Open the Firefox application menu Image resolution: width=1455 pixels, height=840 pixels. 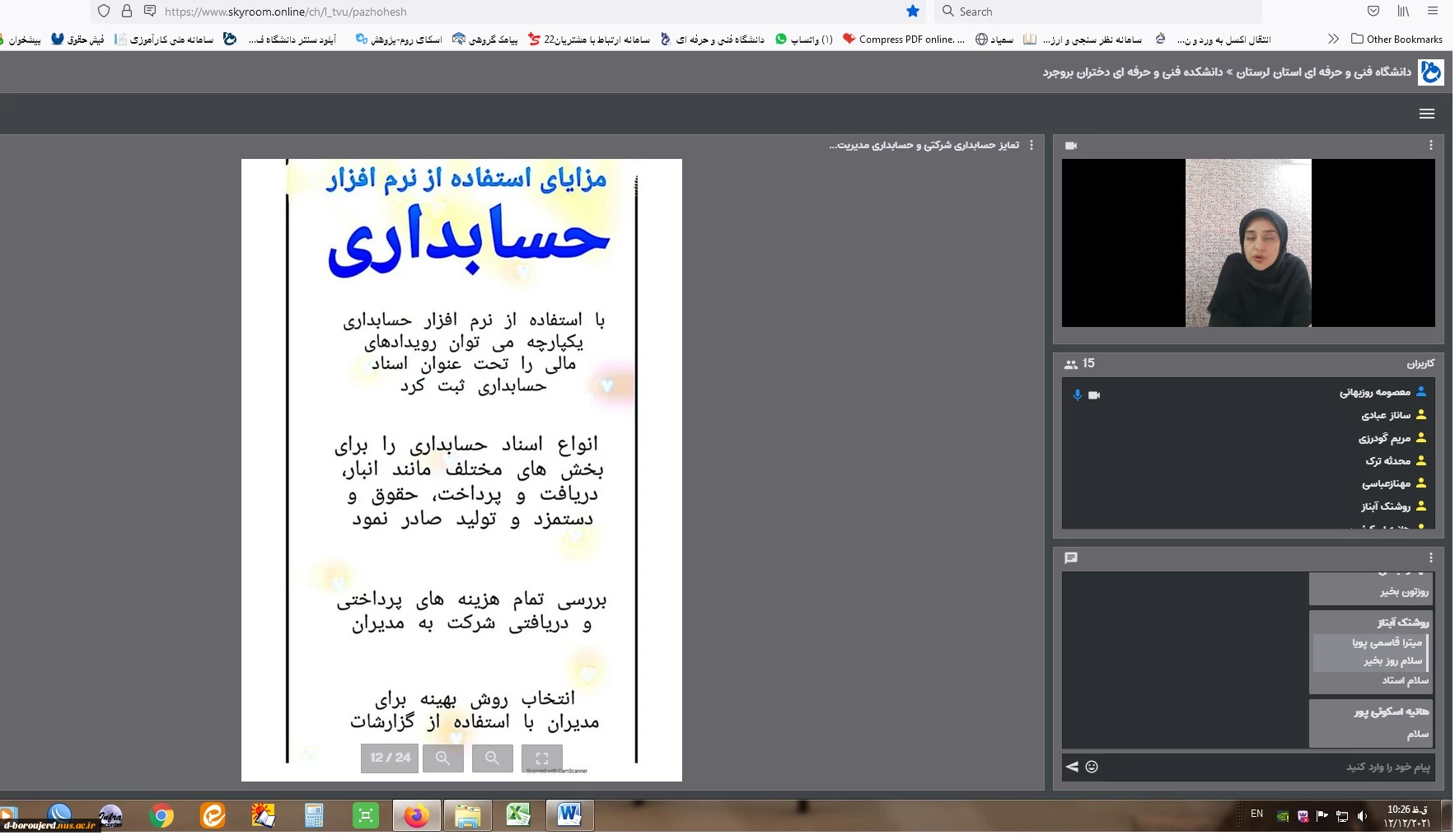(1433, 12)
